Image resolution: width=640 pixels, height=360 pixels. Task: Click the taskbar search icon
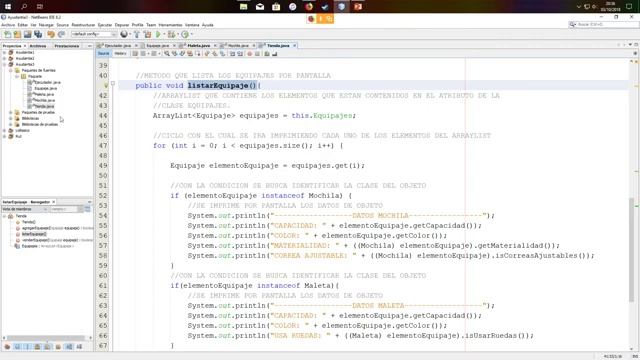coord(24,7)
